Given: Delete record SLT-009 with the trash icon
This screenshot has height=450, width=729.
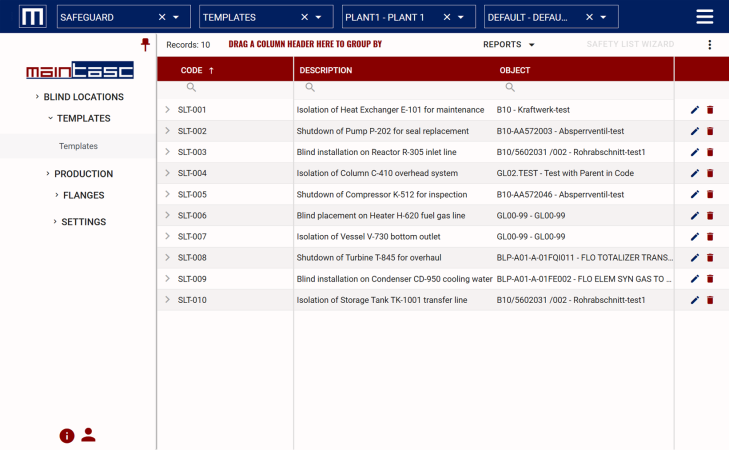Looking at the screenshot, I should click(710, 279).
